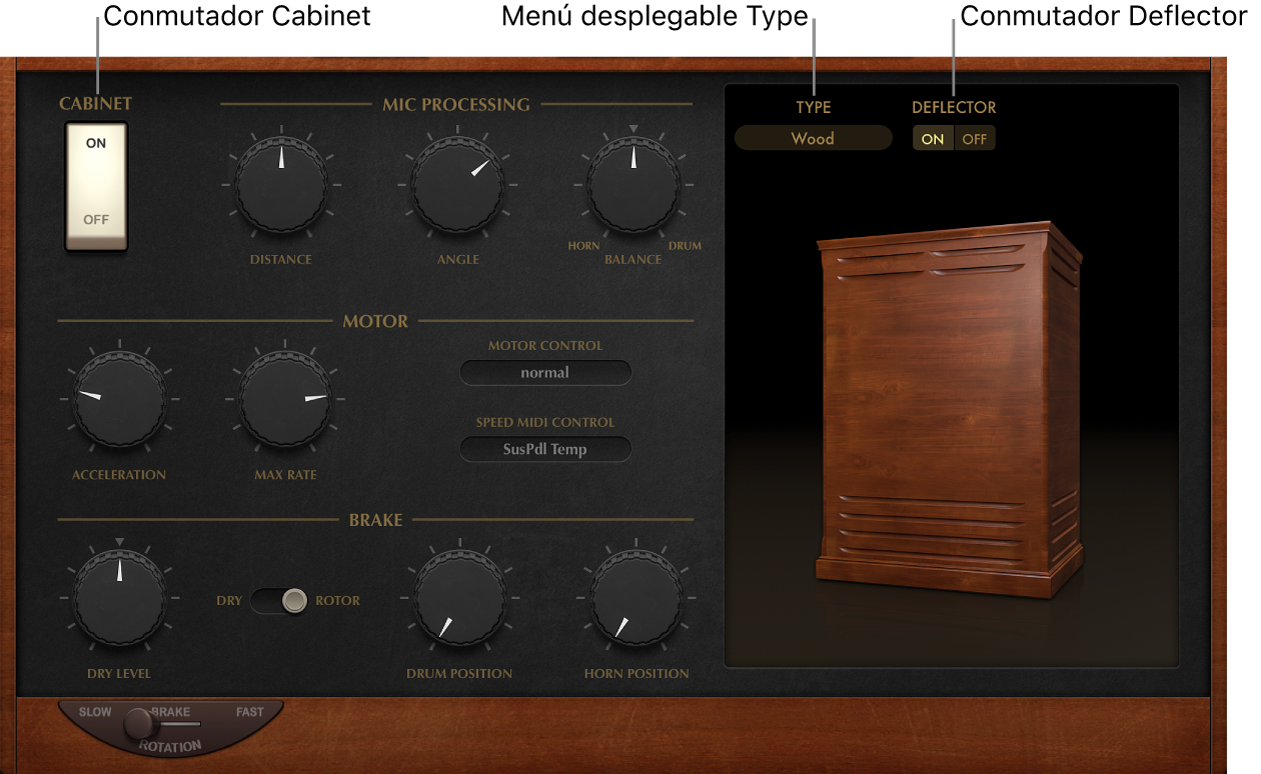Set Rotation to Fast

coord(250,712)
